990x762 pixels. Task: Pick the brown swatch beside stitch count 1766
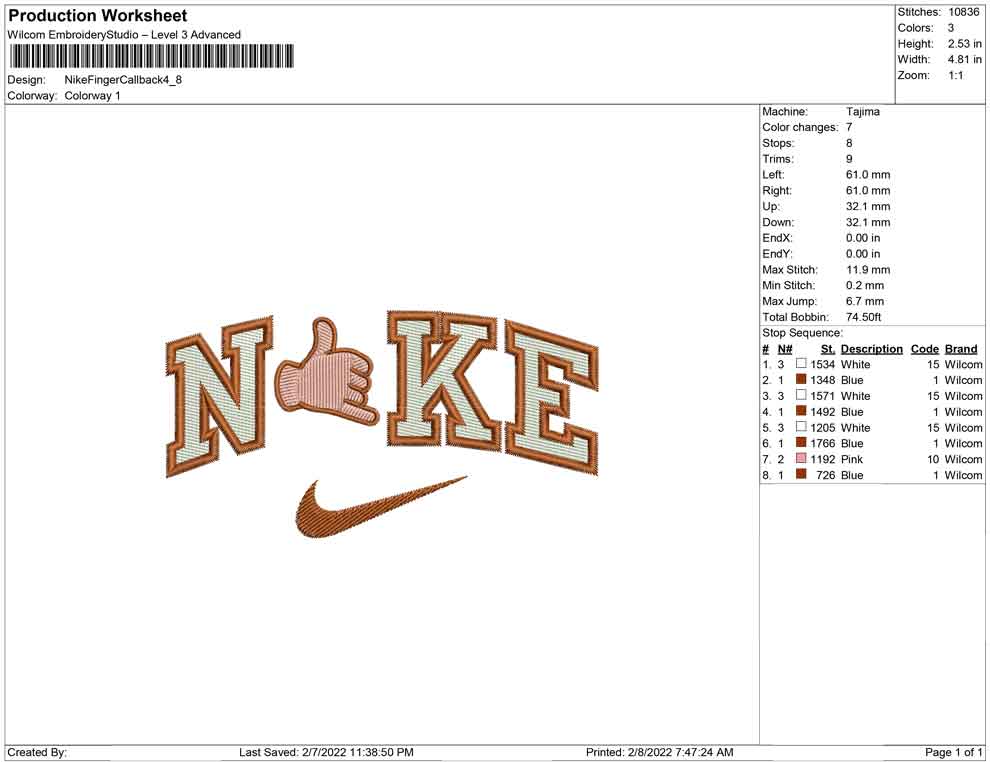click(801, 443)
